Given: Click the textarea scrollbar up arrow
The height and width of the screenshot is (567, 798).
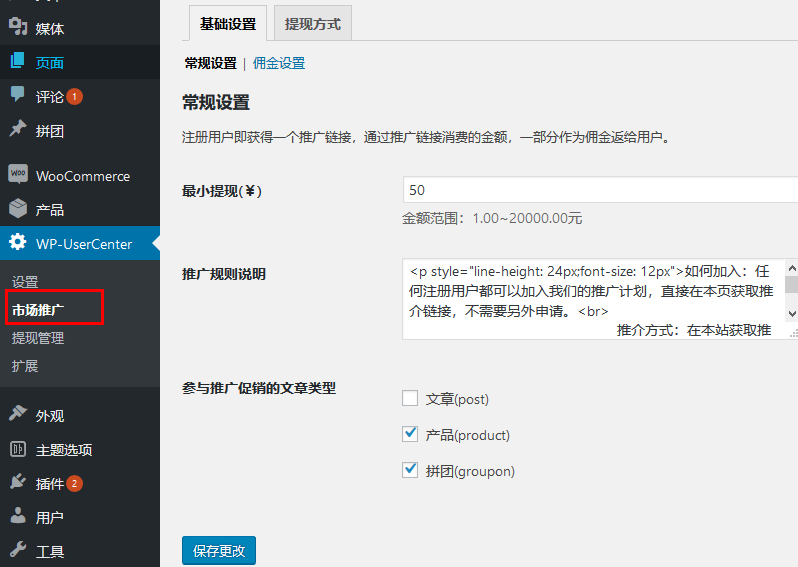Looking at the screenshot, I should click(791, 268).
